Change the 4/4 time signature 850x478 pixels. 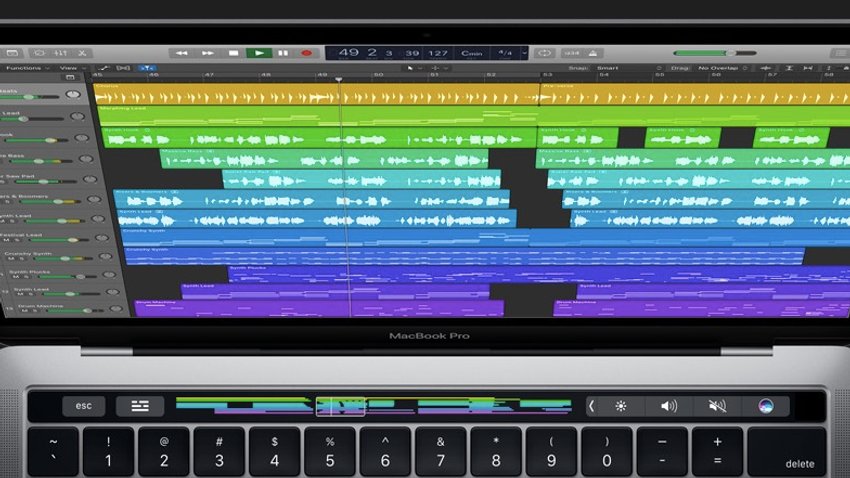pyautogui.click(x=505, y=53)
